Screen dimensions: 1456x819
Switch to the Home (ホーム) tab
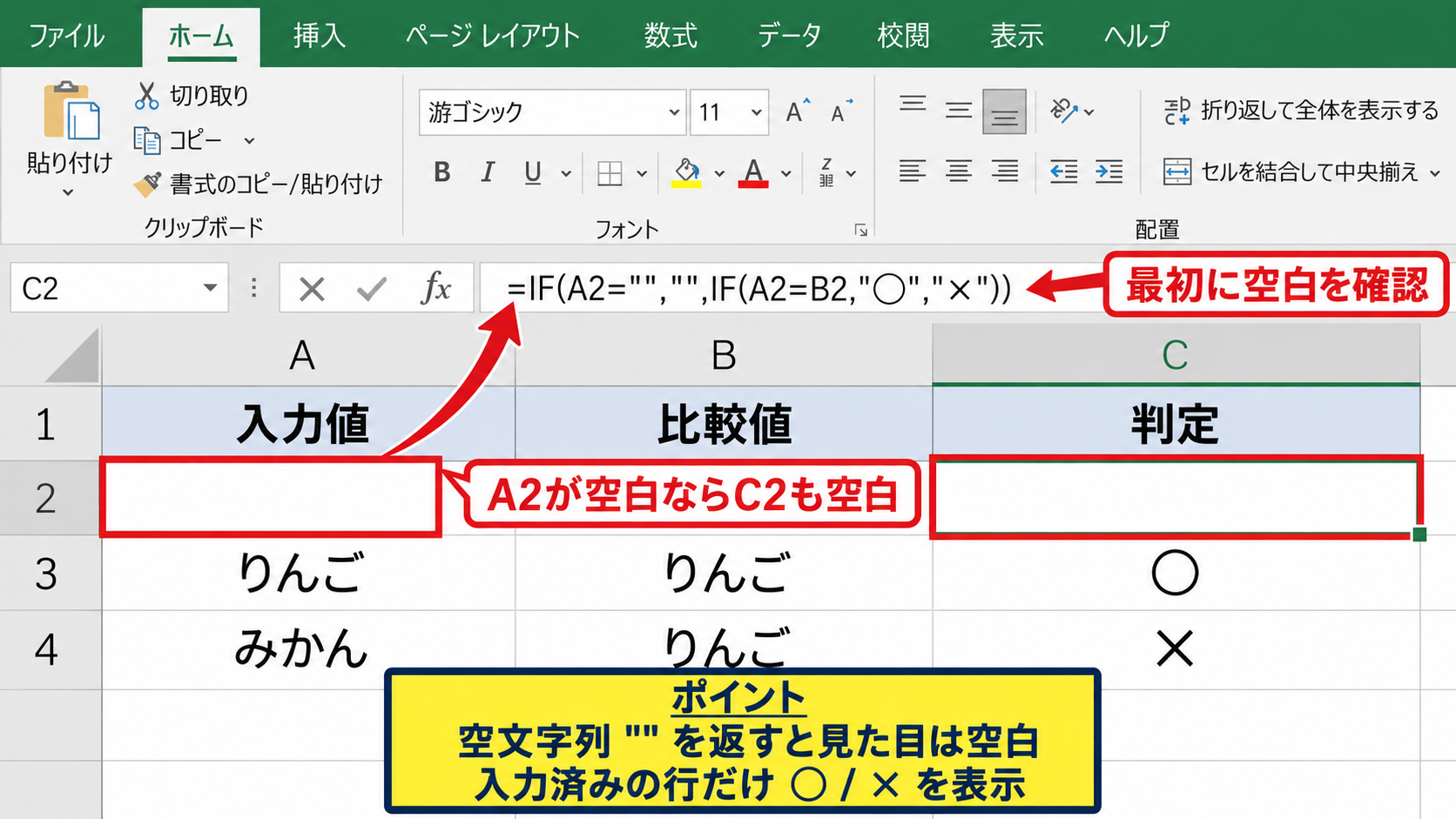(201, 36)
